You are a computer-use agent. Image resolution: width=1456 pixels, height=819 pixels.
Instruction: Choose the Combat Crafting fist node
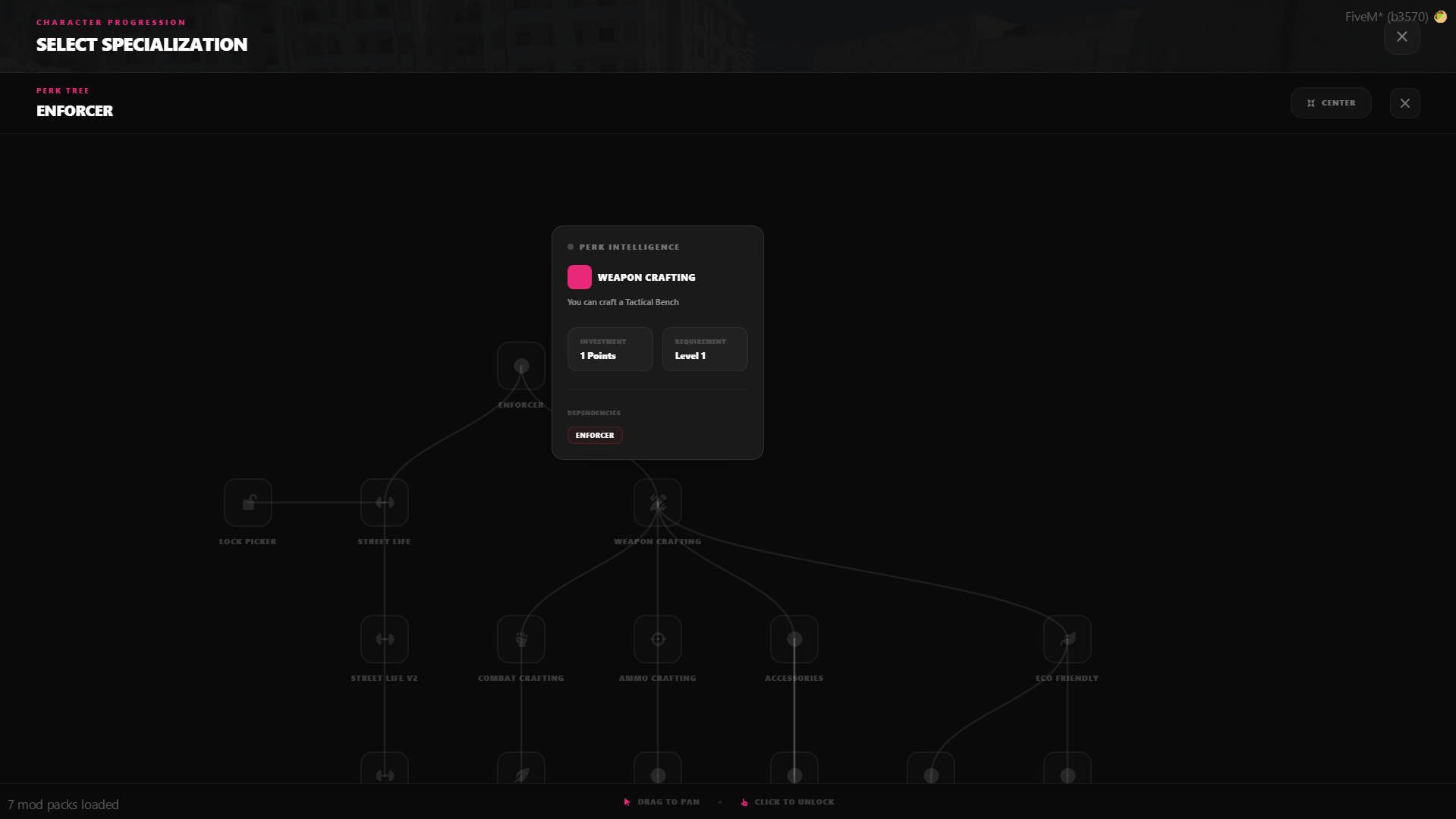point(521,639)
